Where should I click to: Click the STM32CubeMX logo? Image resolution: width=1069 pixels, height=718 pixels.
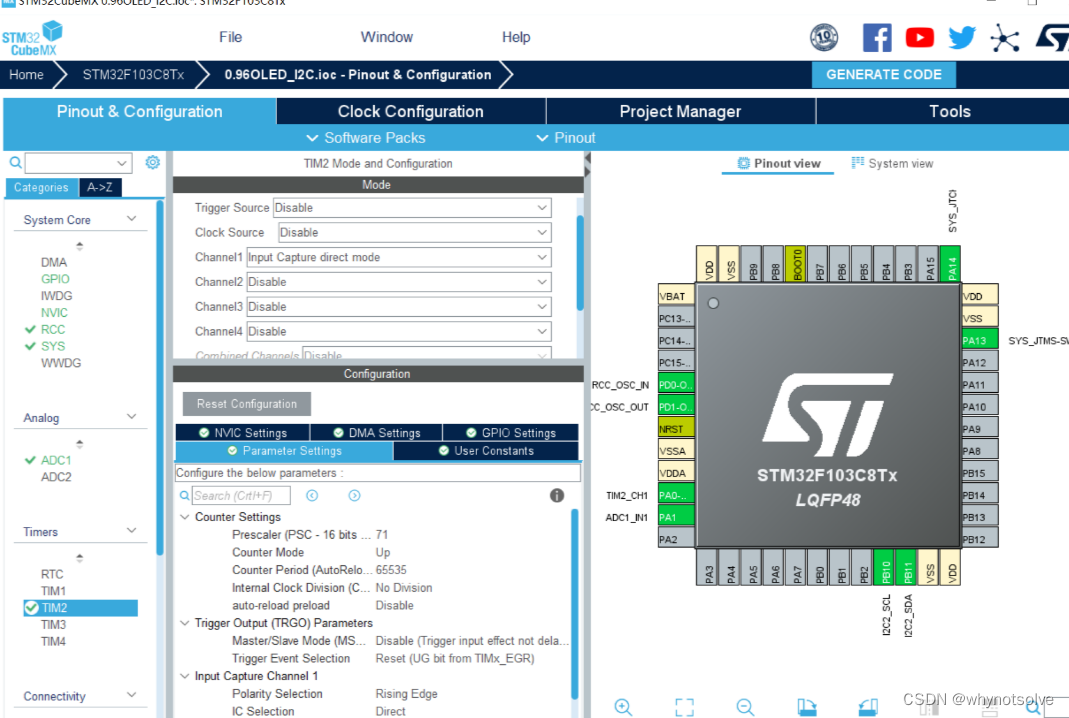tap(32, 38)
